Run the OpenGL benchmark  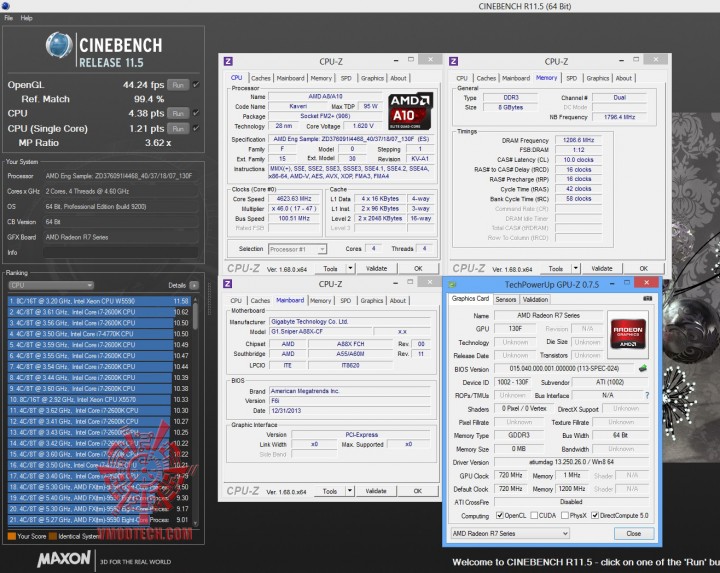coord(178,84)
